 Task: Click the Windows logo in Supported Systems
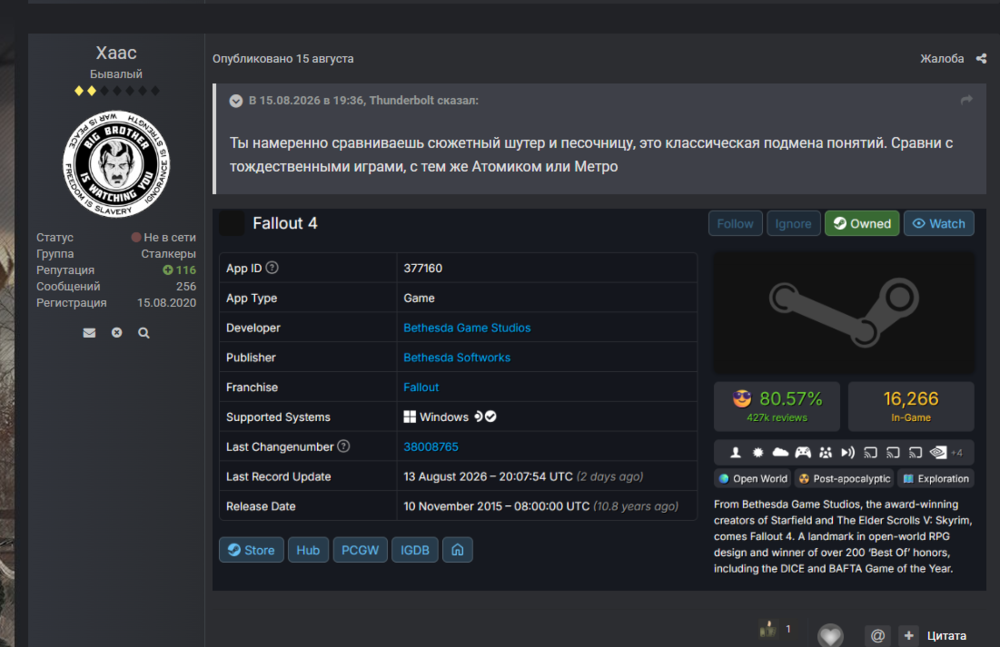tap(409, 417)
